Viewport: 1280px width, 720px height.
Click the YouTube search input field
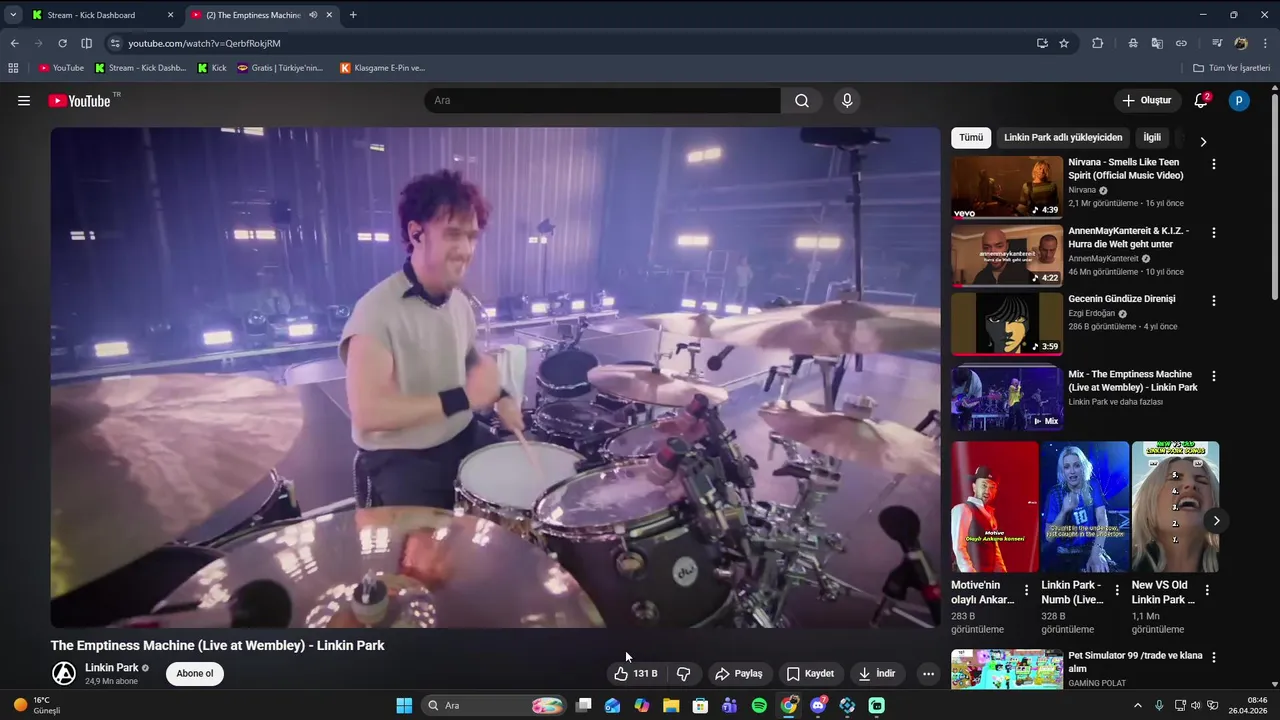pyautogui.click(x=602, y=101)
